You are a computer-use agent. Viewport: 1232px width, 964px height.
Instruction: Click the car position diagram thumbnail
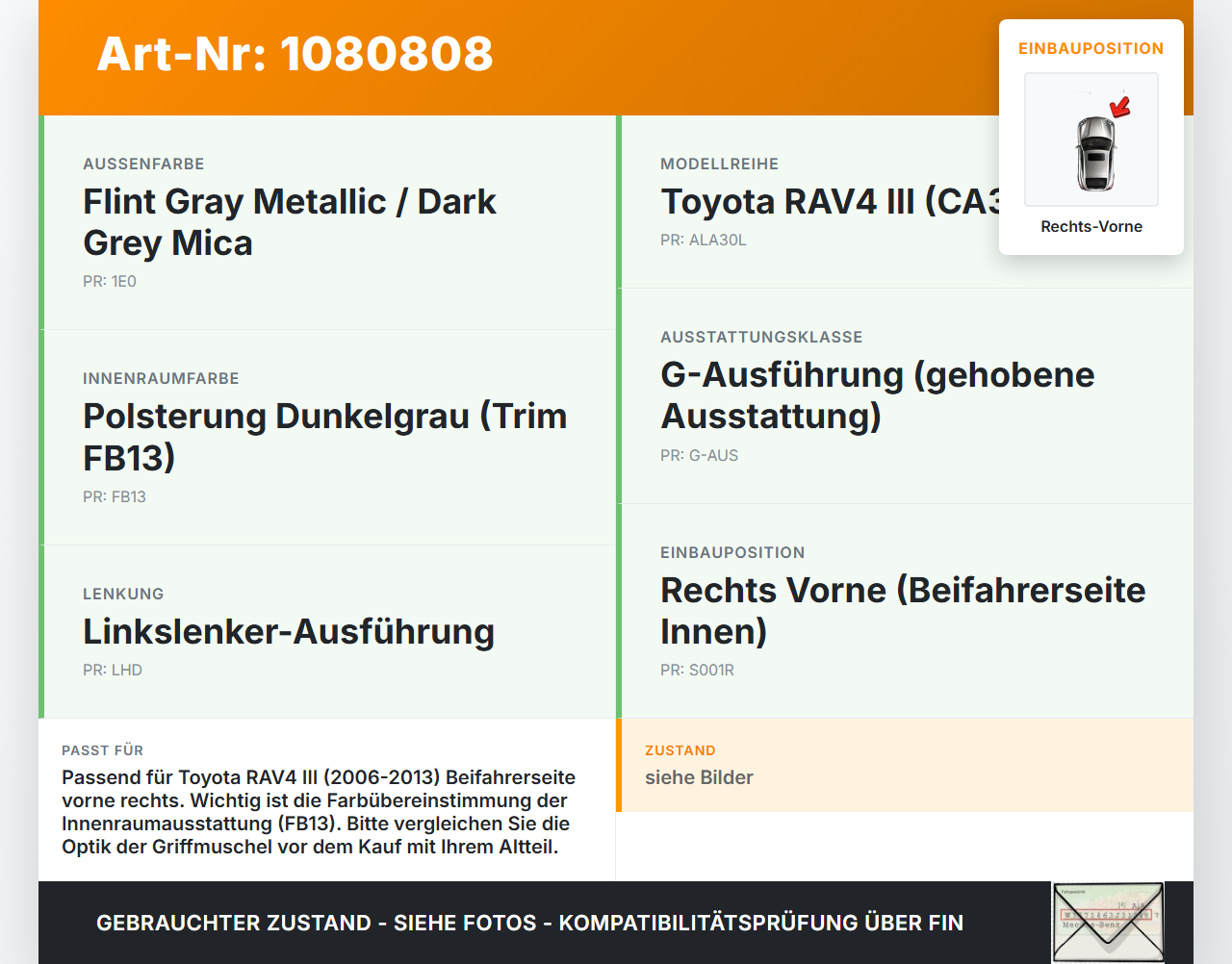(1091, 140)
